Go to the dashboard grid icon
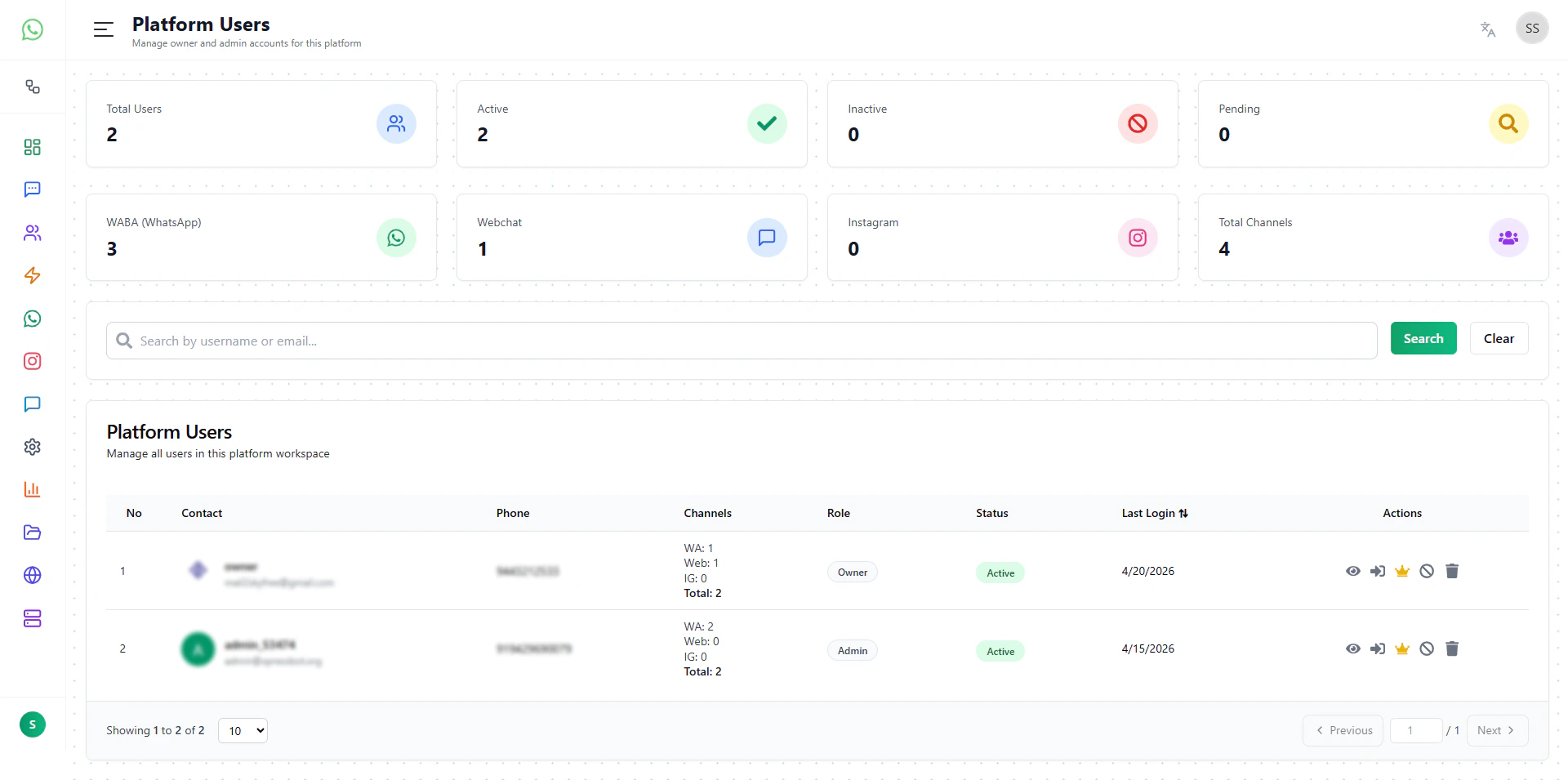Viewport: 1568px width, 780px height. point(33,147)
